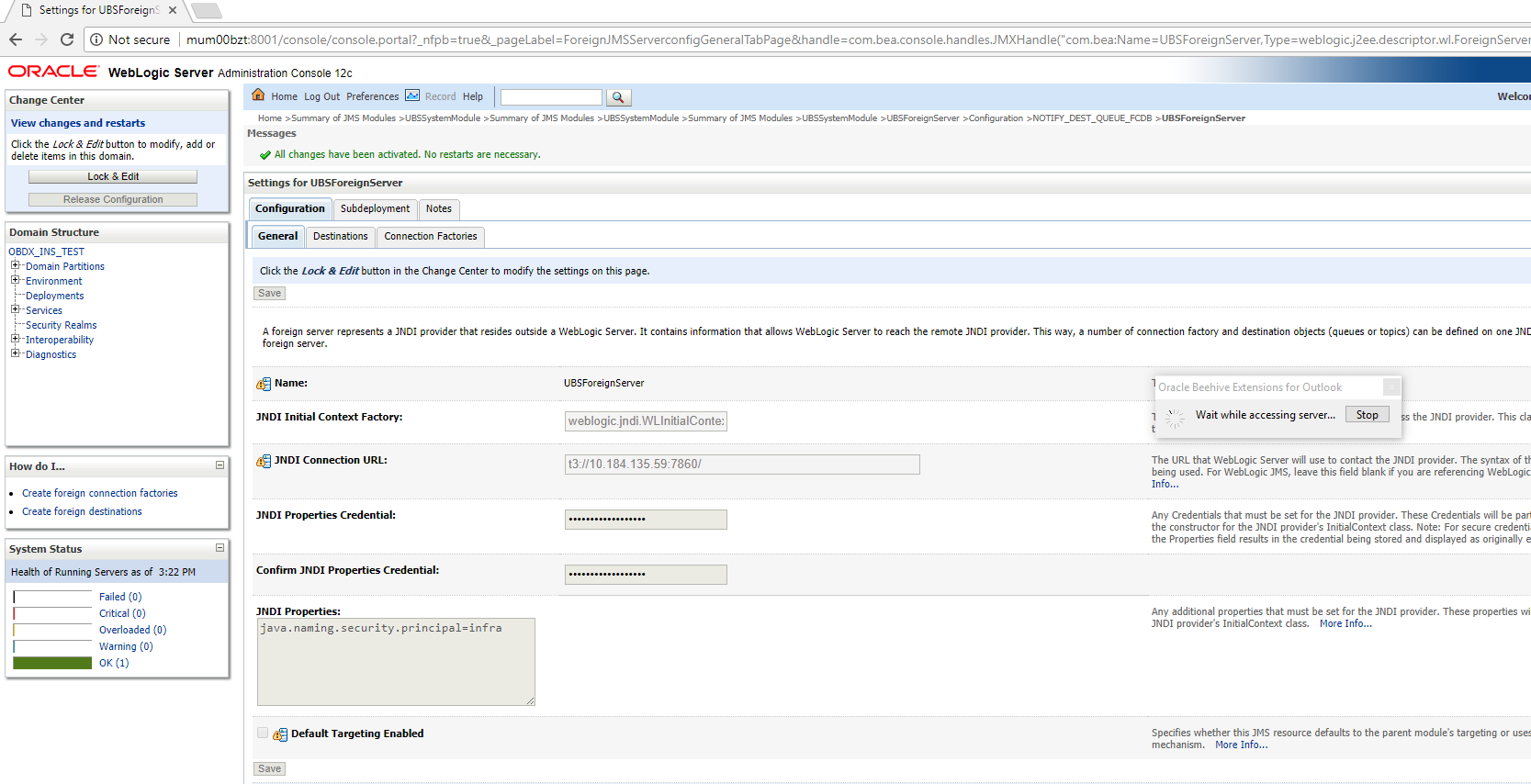1531x784 pixels.
Task: Select the General sub-tab
Action: pos(277,237)
